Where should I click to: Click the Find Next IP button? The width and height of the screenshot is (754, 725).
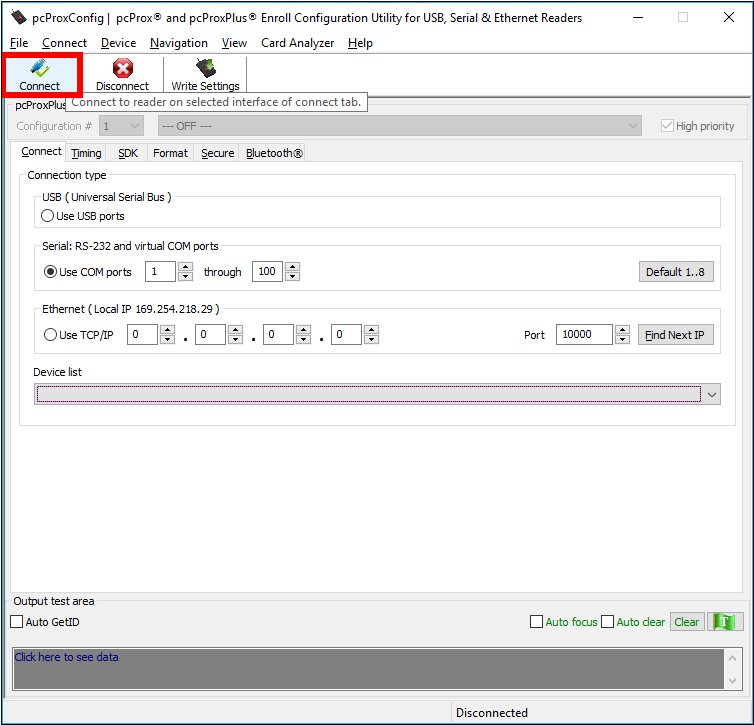(x=675, y=335)
